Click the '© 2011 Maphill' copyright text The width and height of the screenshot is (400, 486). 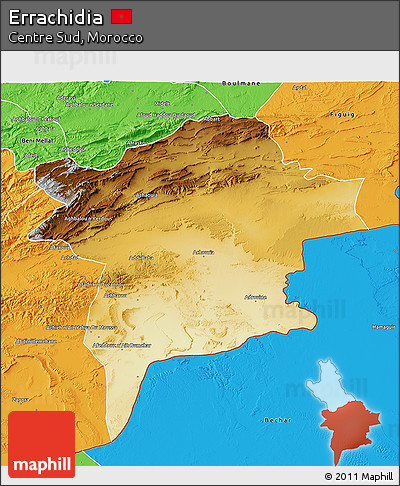tap(359, 476)
